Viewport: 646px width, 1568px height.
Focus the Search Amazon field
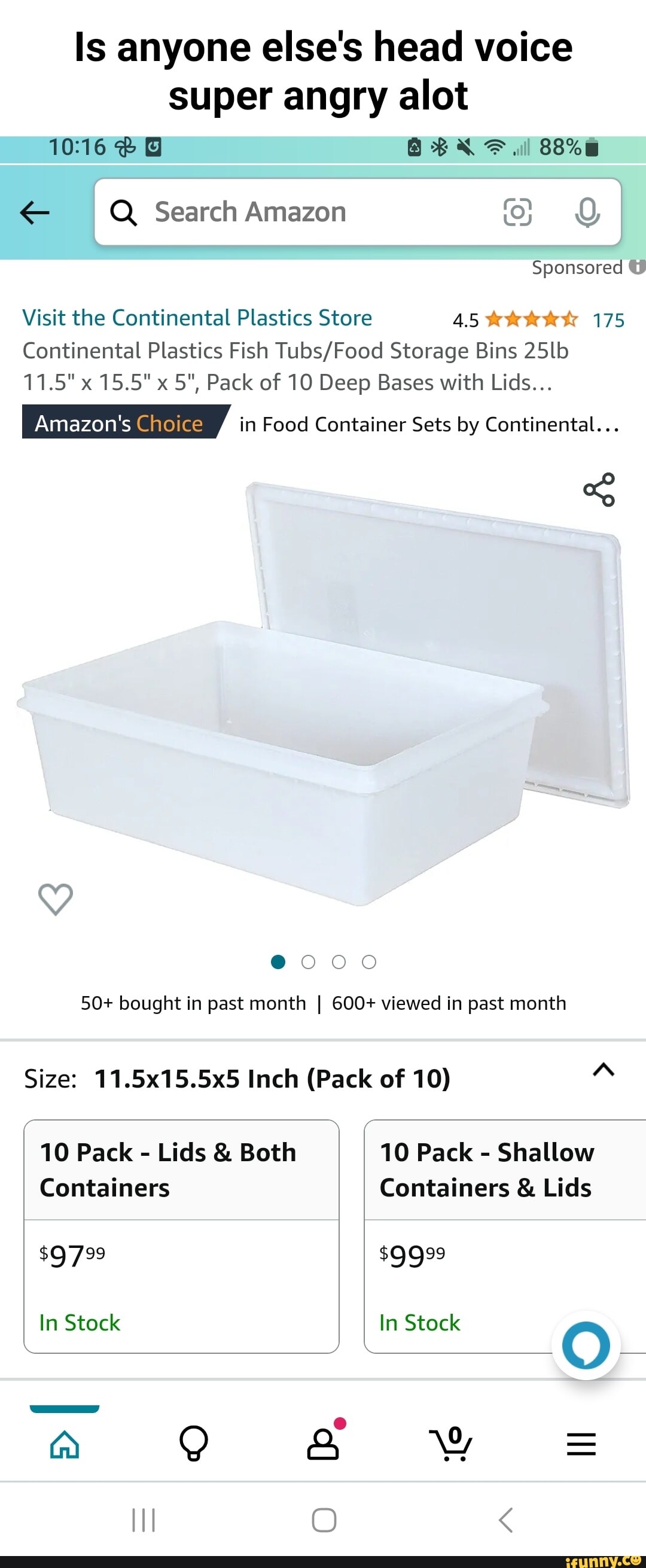[x=358, y=212]
